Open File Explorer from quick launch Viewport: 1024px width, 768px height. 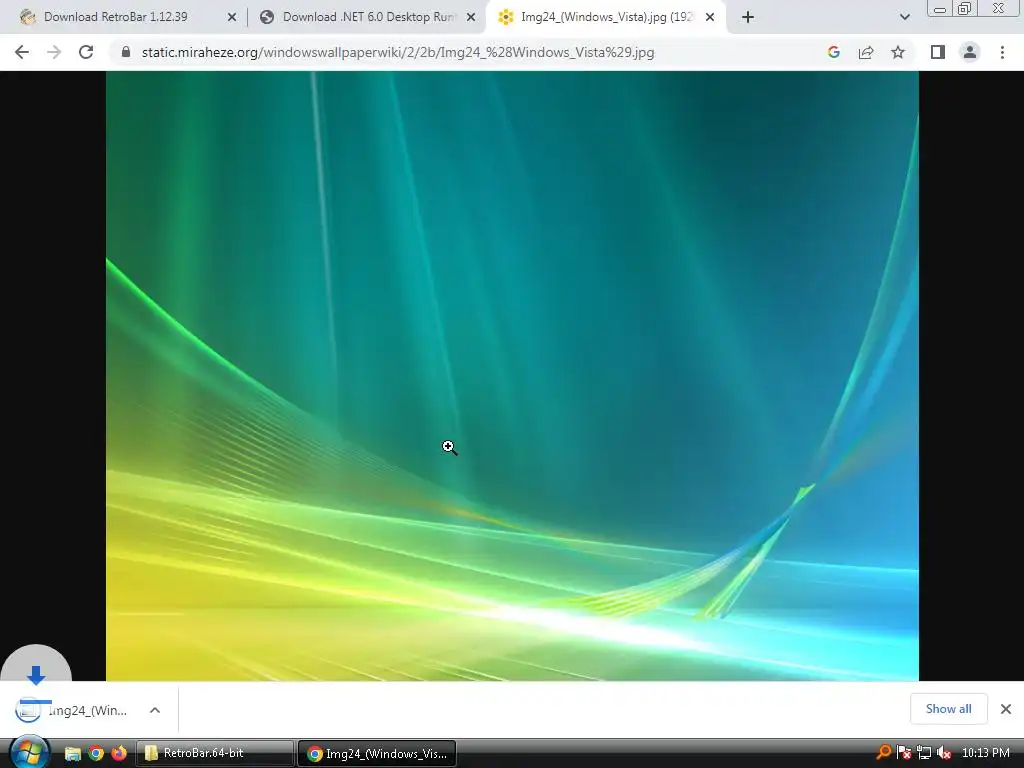72,753
